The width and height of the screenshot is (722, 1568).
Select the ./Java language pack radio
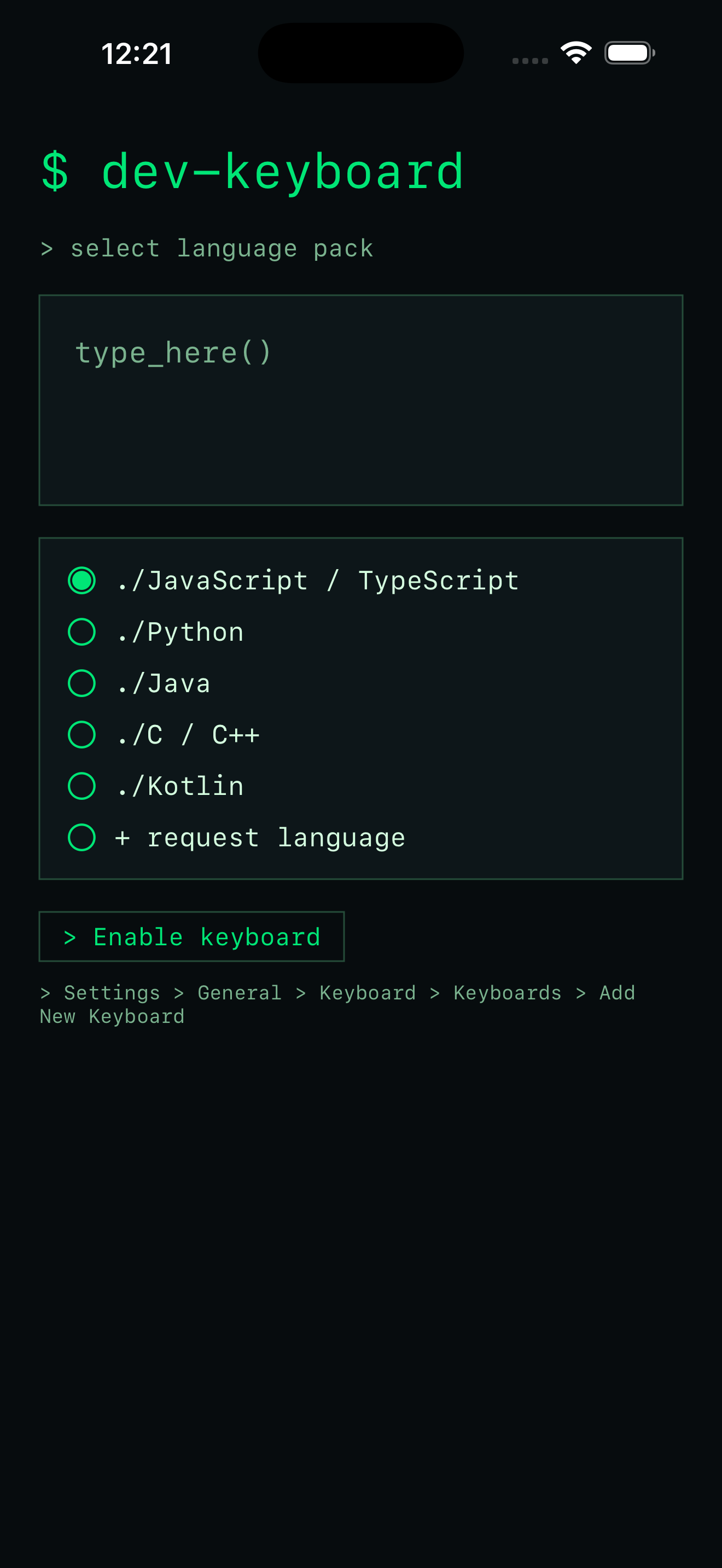81,683
